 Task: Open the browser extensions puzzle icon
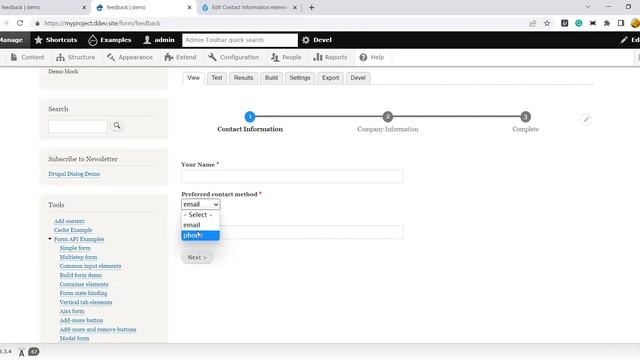pyautogui.click(x=607, y=23)
